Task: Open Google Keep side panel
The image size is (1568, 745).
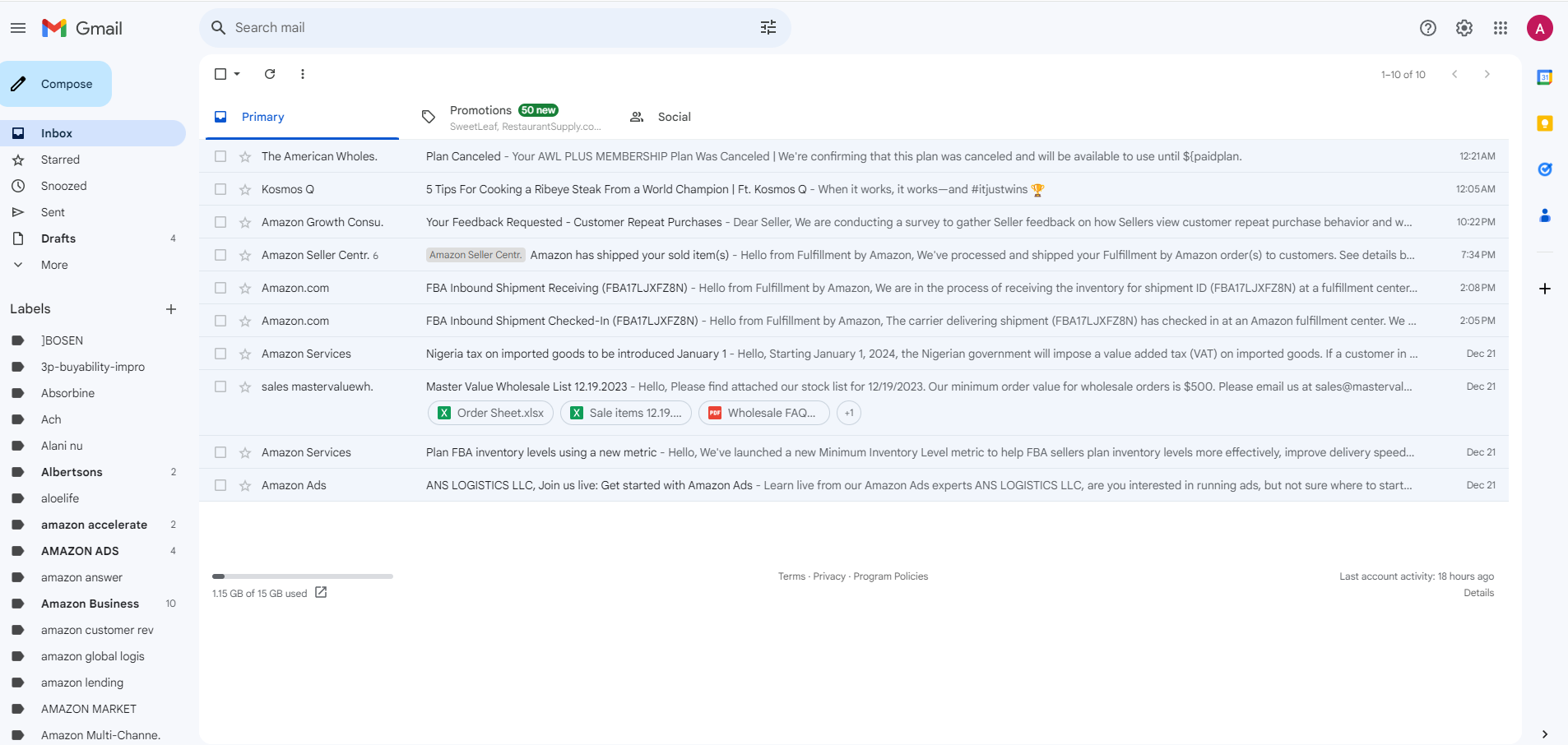Action: pyautogui.click(x=1545, y=123)
